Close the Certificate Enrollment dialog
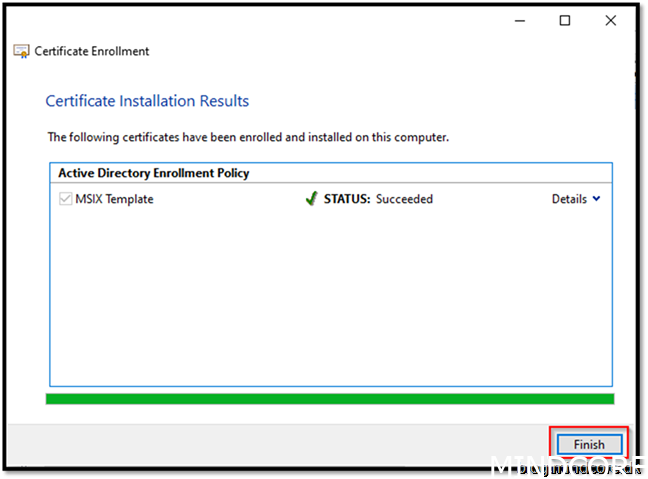648x479 pixels. tap(609, 20)
